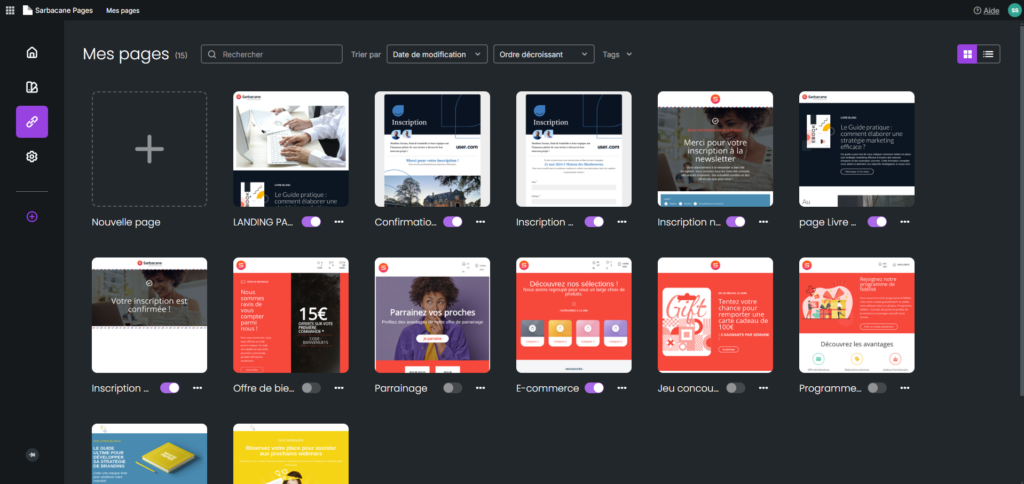This screenshot has width=1024, height=484.
Task: Expand the Tags filter
Action: pos(617,54)
